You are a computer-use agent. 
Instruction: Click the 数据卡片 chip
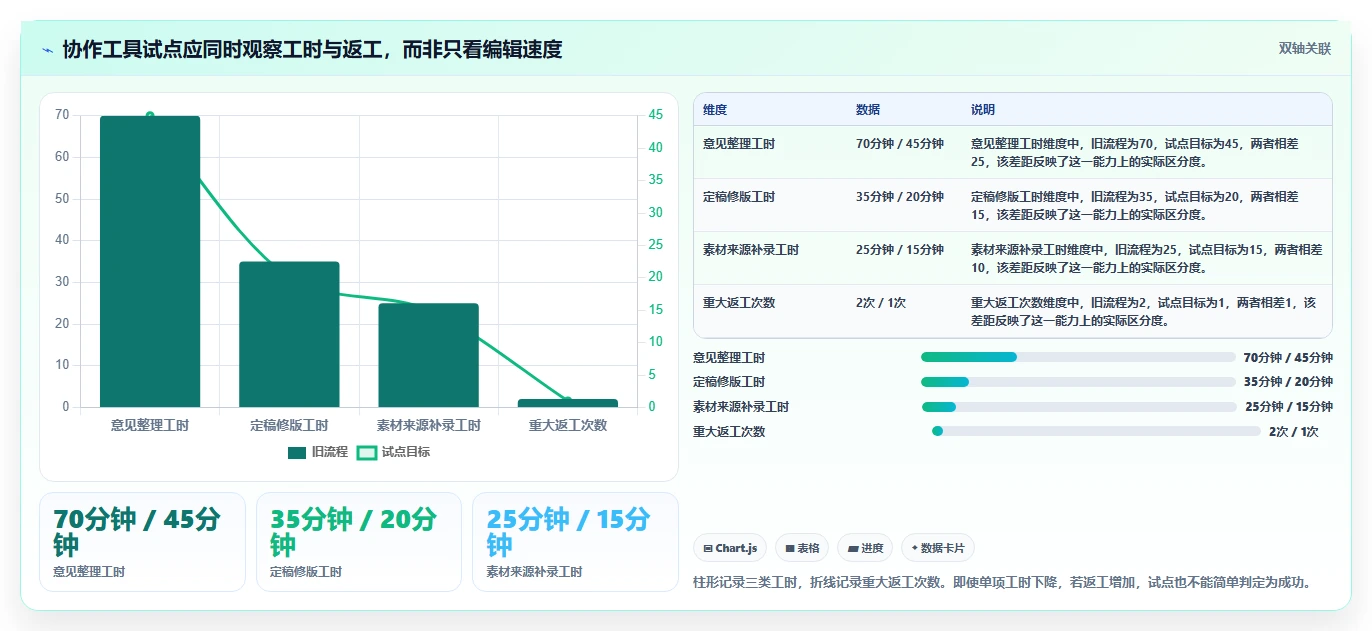click(938, 548)
